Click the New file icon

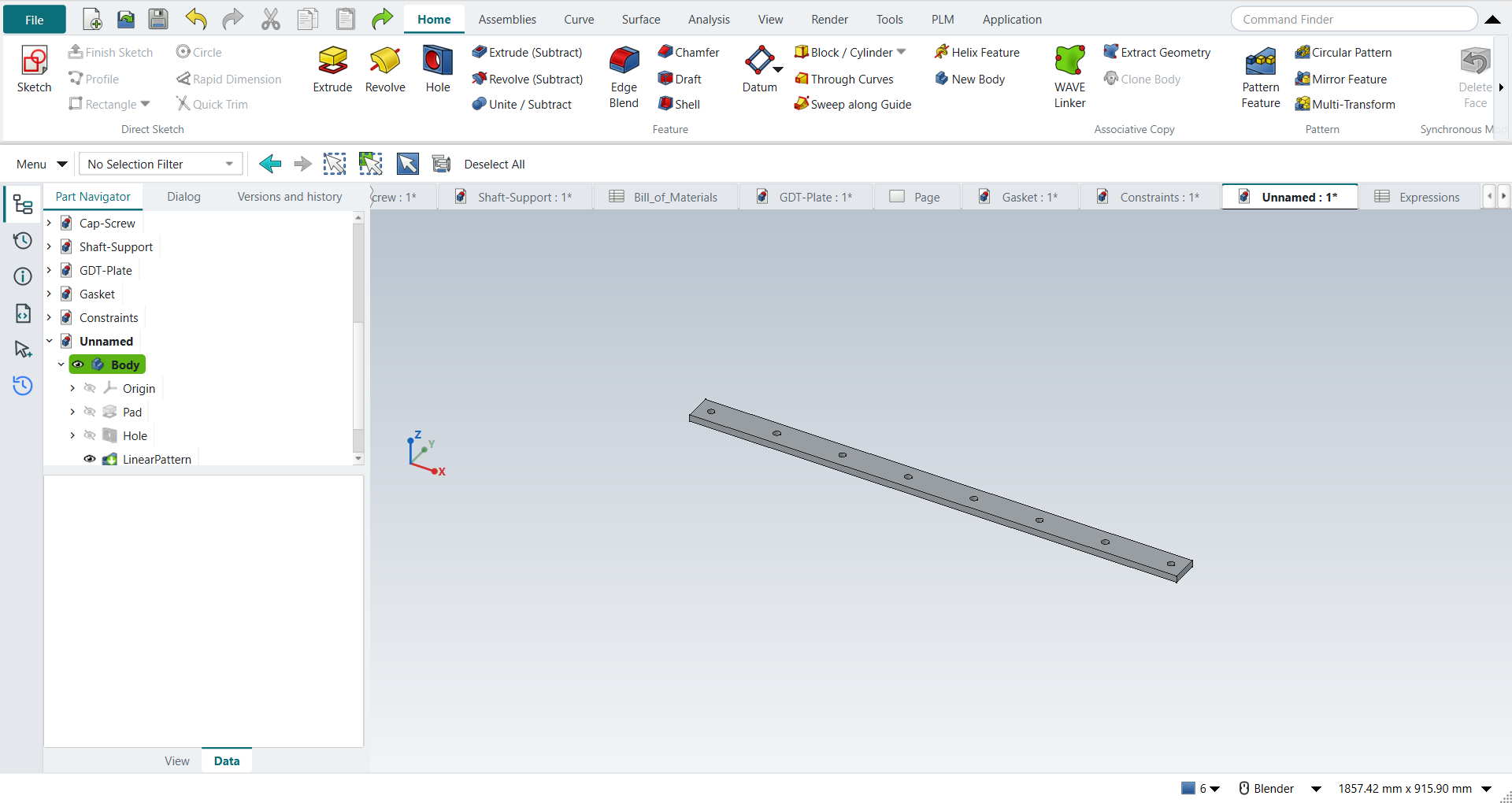tap(92, 19)
